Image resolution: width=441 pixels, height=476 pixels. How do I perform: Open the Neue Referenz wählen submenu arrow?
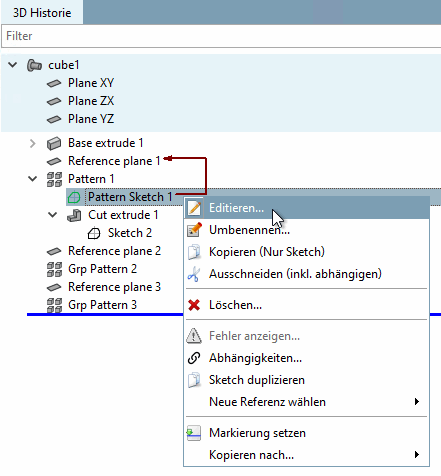coord(417,402)
